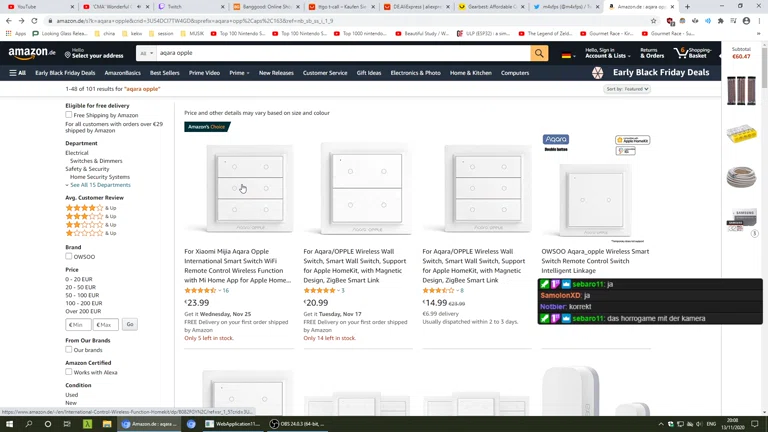
Task: Click the search magnifier button
Action: 539,53
